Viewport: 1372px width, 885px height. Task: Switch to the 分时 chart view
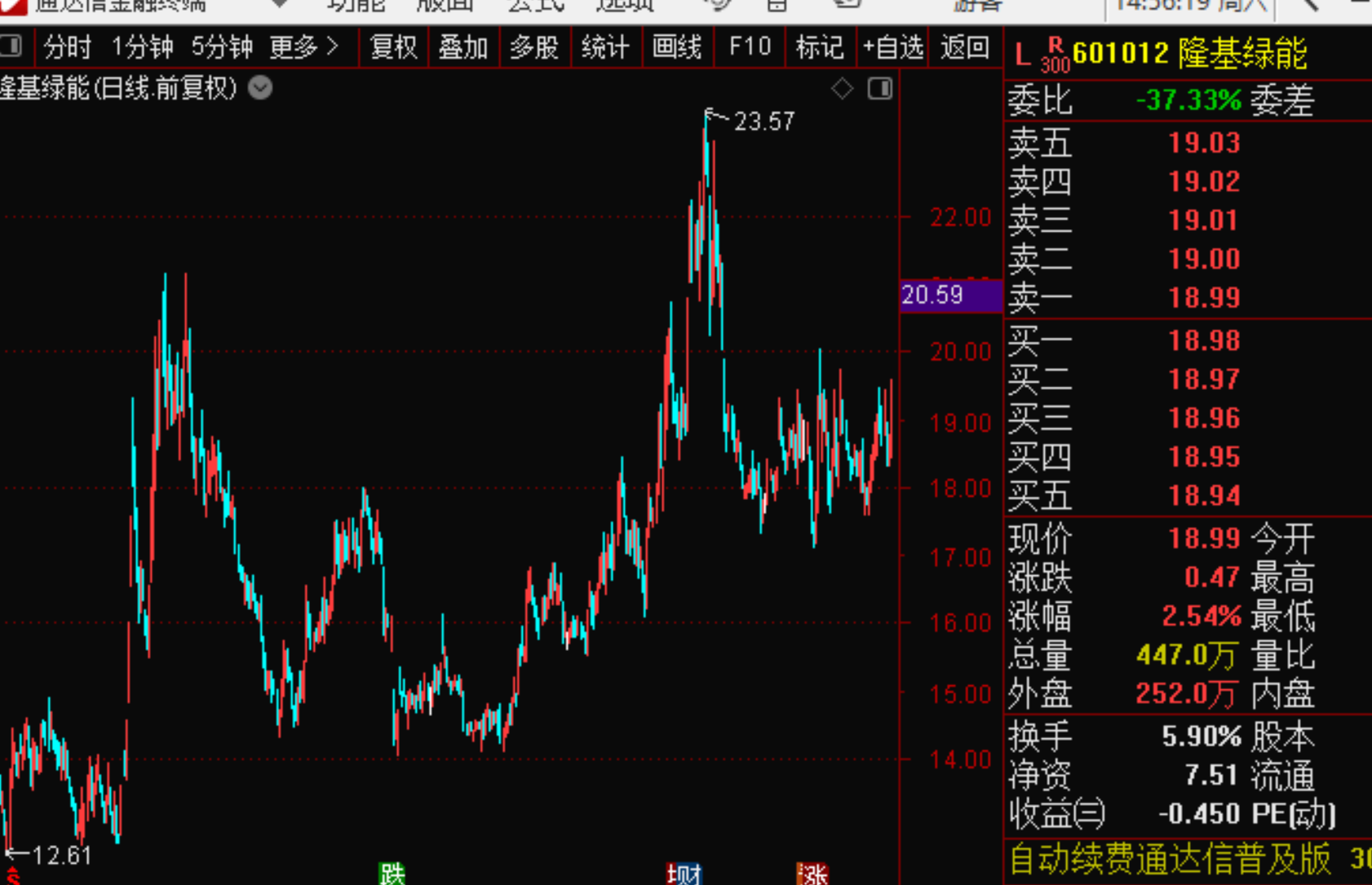pos(68,47)
